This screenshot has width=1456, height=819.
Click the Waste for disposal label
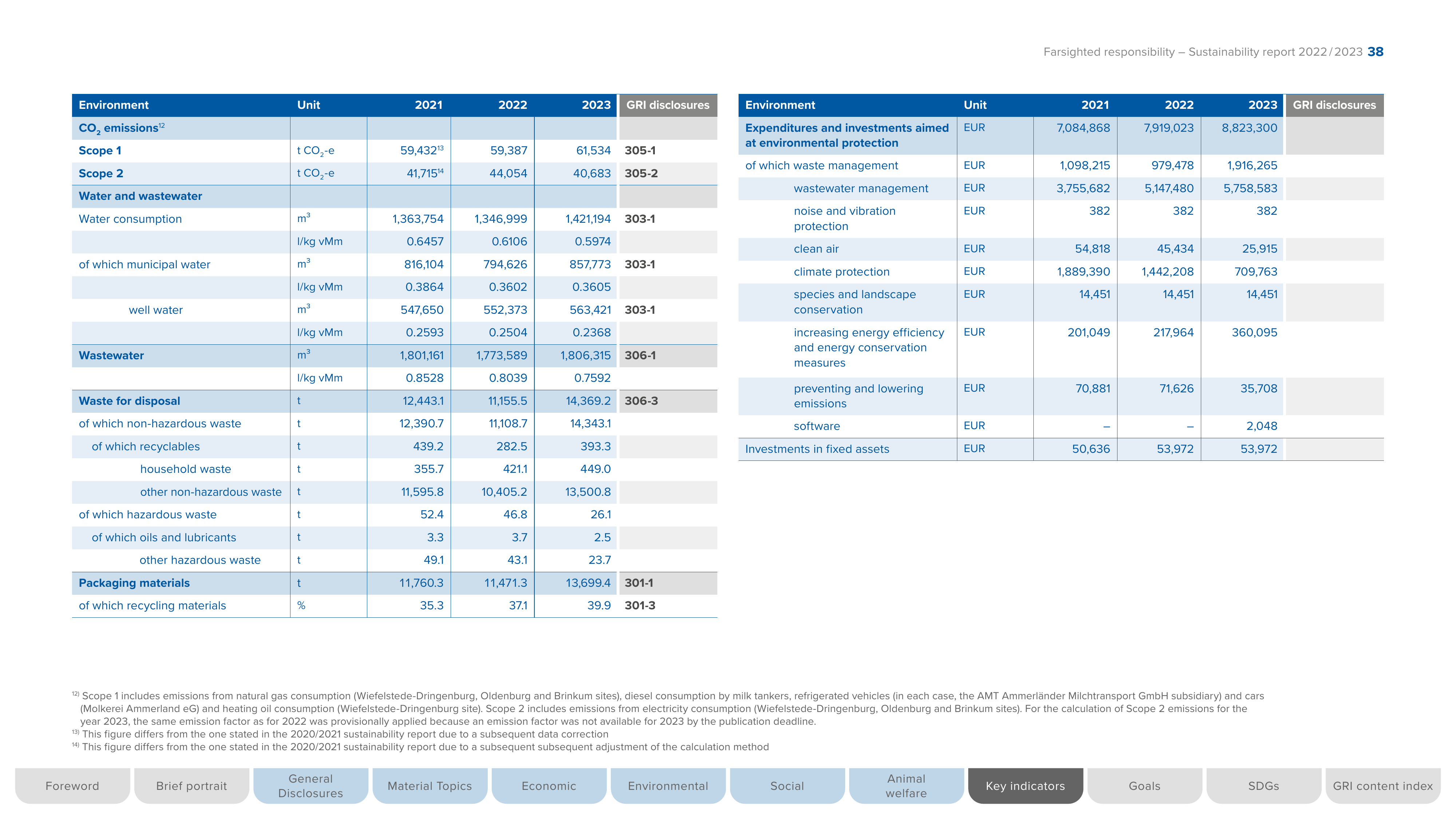130,401
